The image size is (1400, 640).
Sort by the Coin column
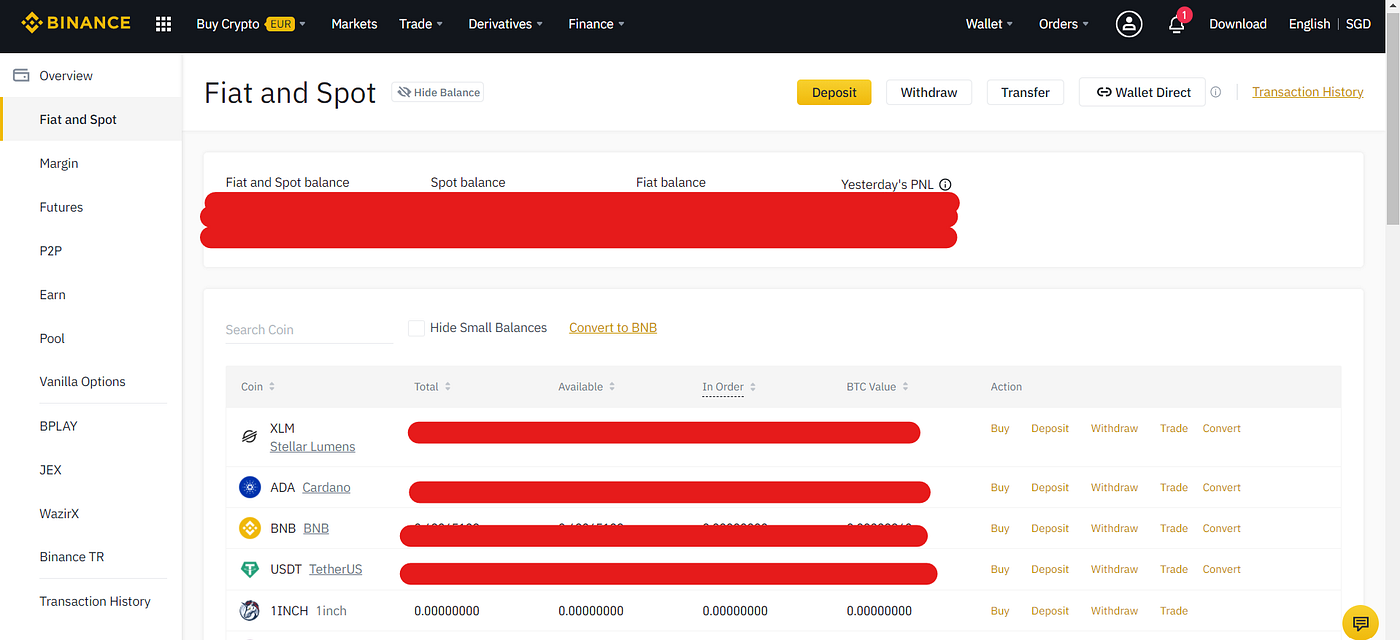coord(258,387)
